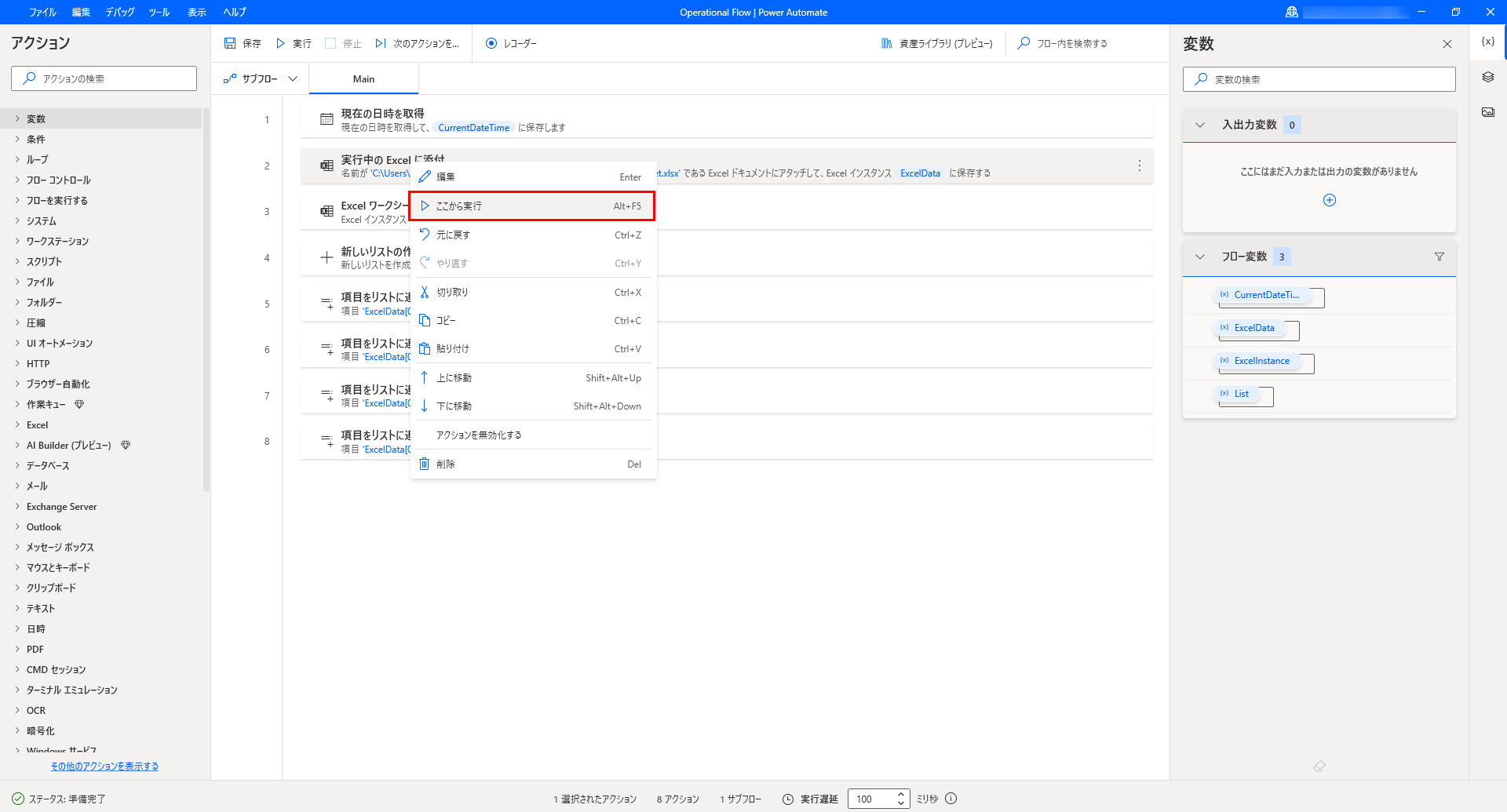Switch to the Main tab
This screenshot has width=1507, height=812.
click(363, 78)
